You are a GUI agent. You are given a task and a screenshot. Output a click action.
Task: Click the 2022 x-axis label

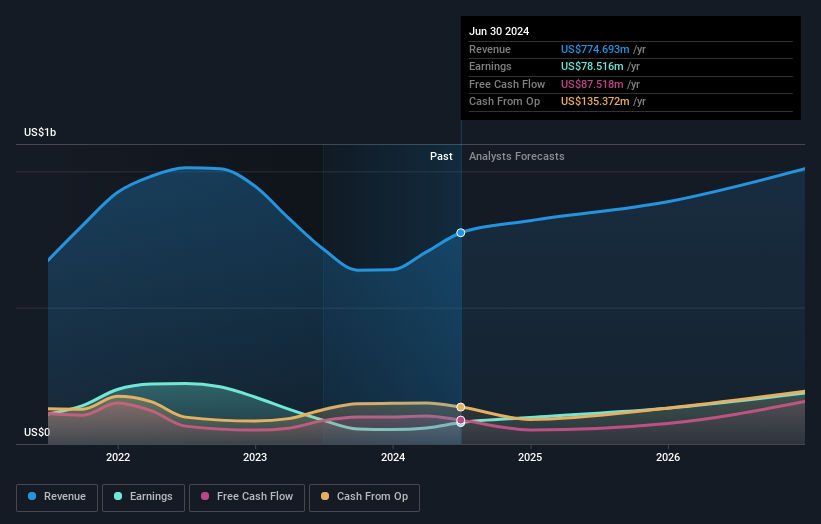pos(118,458)
